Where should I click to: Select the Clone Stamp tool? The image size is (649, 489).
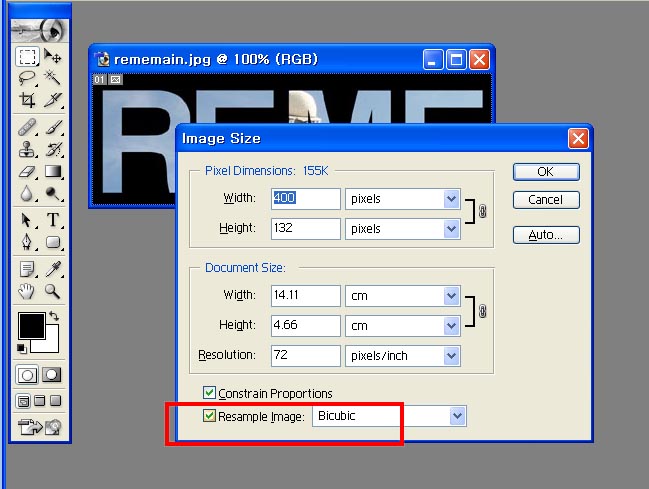pyautogui.click(x=27, y=149)
